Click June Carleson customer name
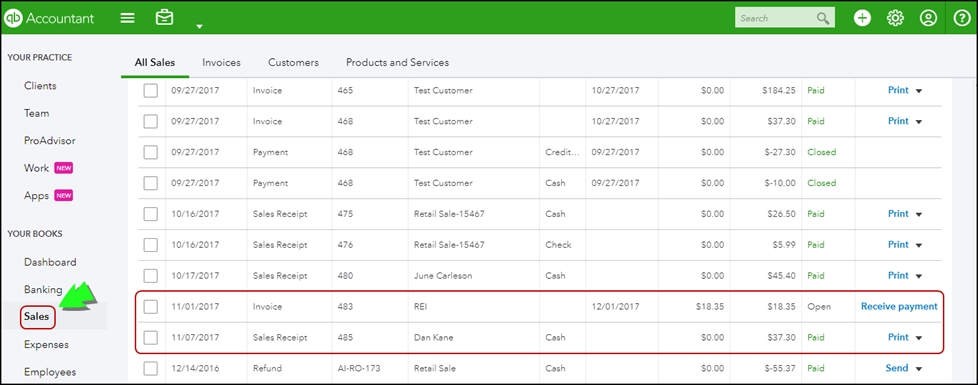The image size is (978, 385). [x=443, y=276]
